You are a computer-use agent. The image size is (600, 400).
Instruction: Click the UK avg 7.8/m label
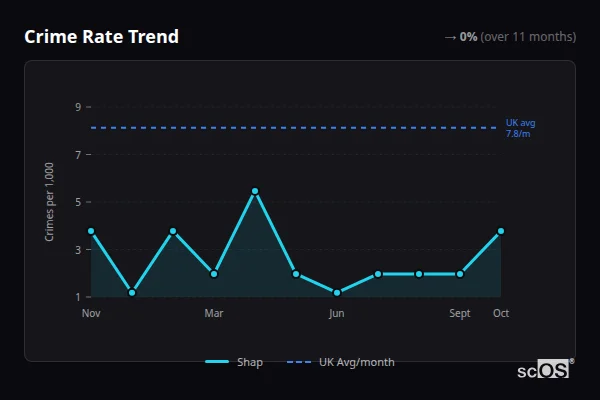tap(520, 128)
